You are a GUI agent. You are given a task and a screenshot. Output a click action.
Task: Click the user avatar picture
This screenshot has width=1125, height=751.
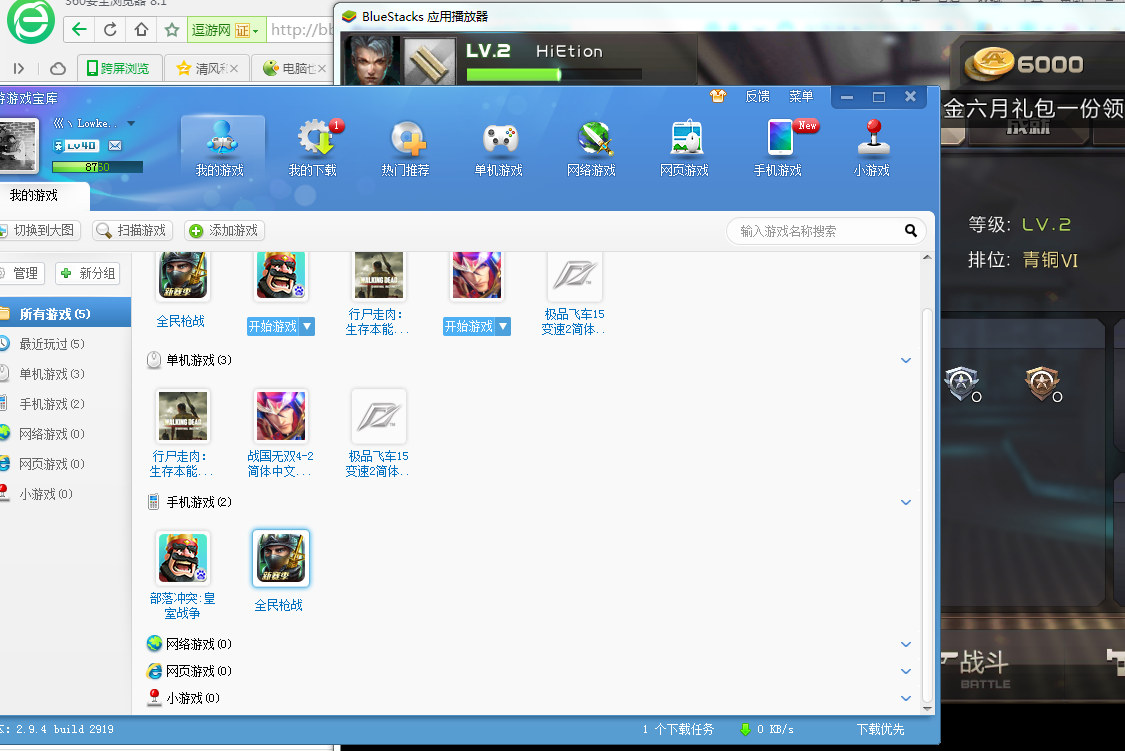[x=18, y=146]
